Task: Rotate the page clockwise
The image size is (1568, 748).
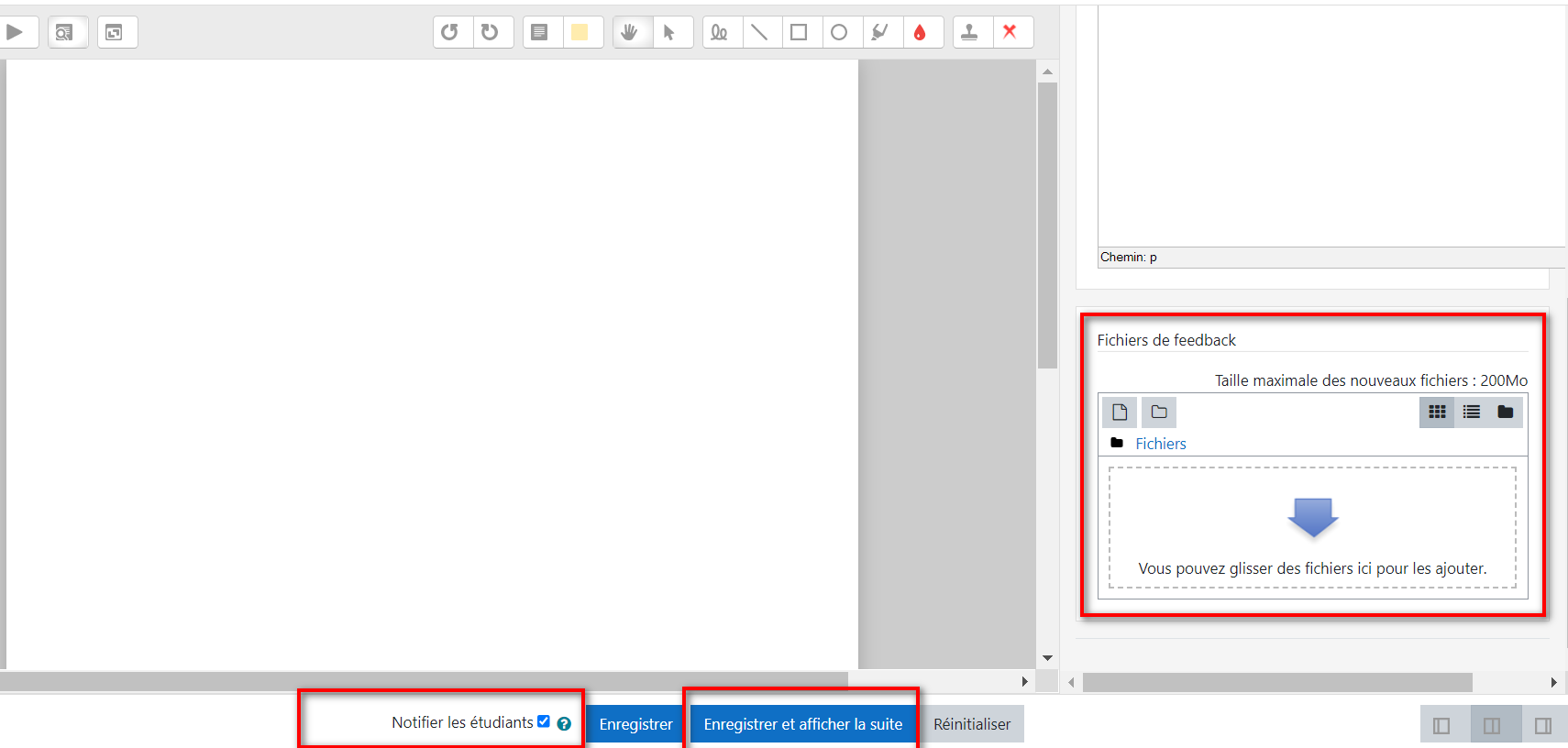Action: point(490,32)
